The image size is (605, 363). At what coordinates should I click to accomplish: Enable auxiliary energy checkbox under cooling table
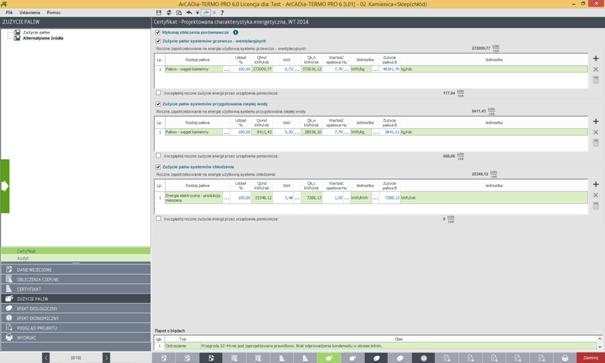pyautogui.click(x=158, y=219)
